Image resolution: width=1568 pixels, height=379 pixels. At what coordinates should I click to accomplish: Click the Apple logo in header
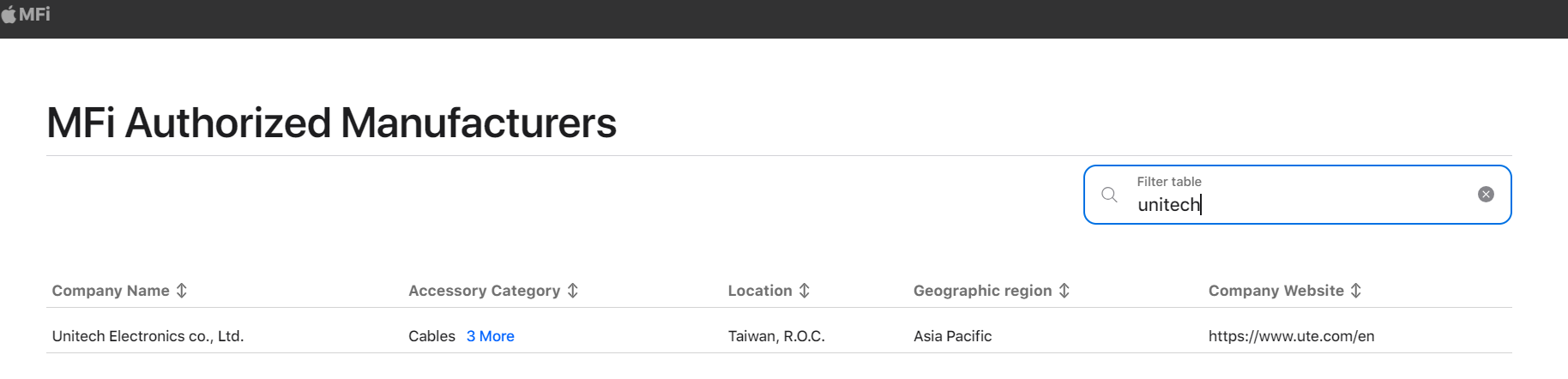(9, 15)
